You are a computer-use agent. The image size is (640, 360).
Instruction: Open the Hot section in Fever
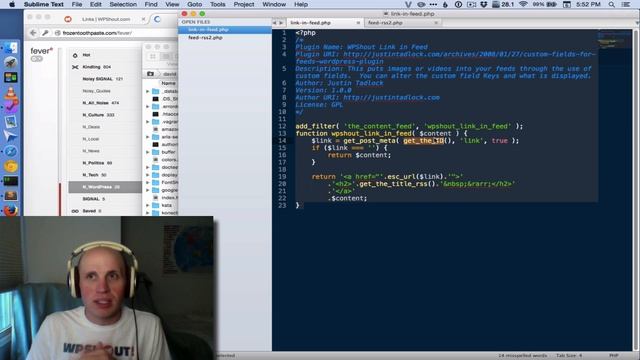point(105,55)
